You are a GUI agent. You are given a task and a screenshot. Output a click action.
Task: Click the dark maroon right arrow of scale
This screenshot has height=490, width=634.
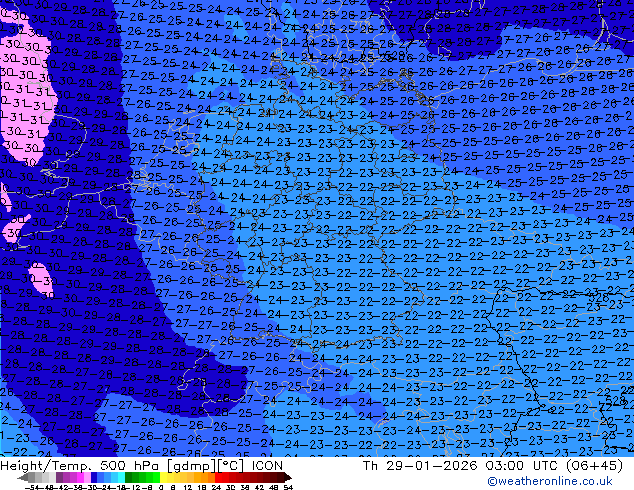pyautogui.click(x=288, y=477)
